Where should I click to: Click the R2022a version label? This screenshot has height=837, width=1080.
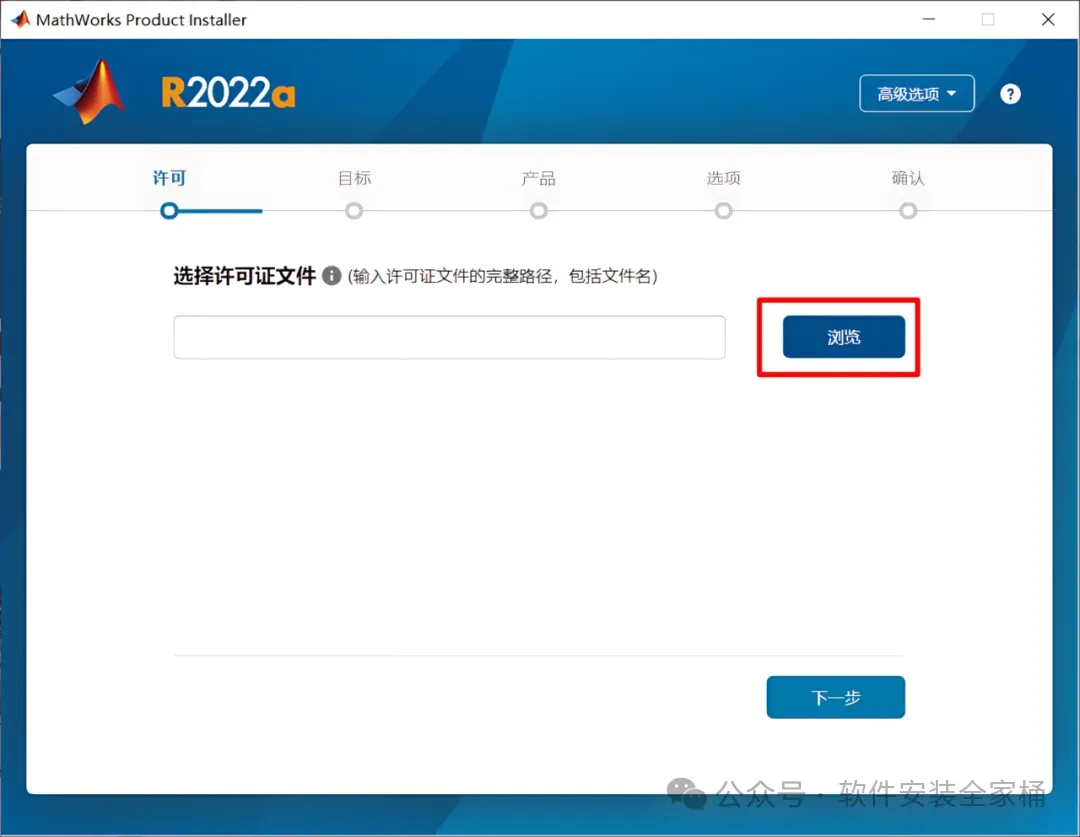[x=228, y=93]
